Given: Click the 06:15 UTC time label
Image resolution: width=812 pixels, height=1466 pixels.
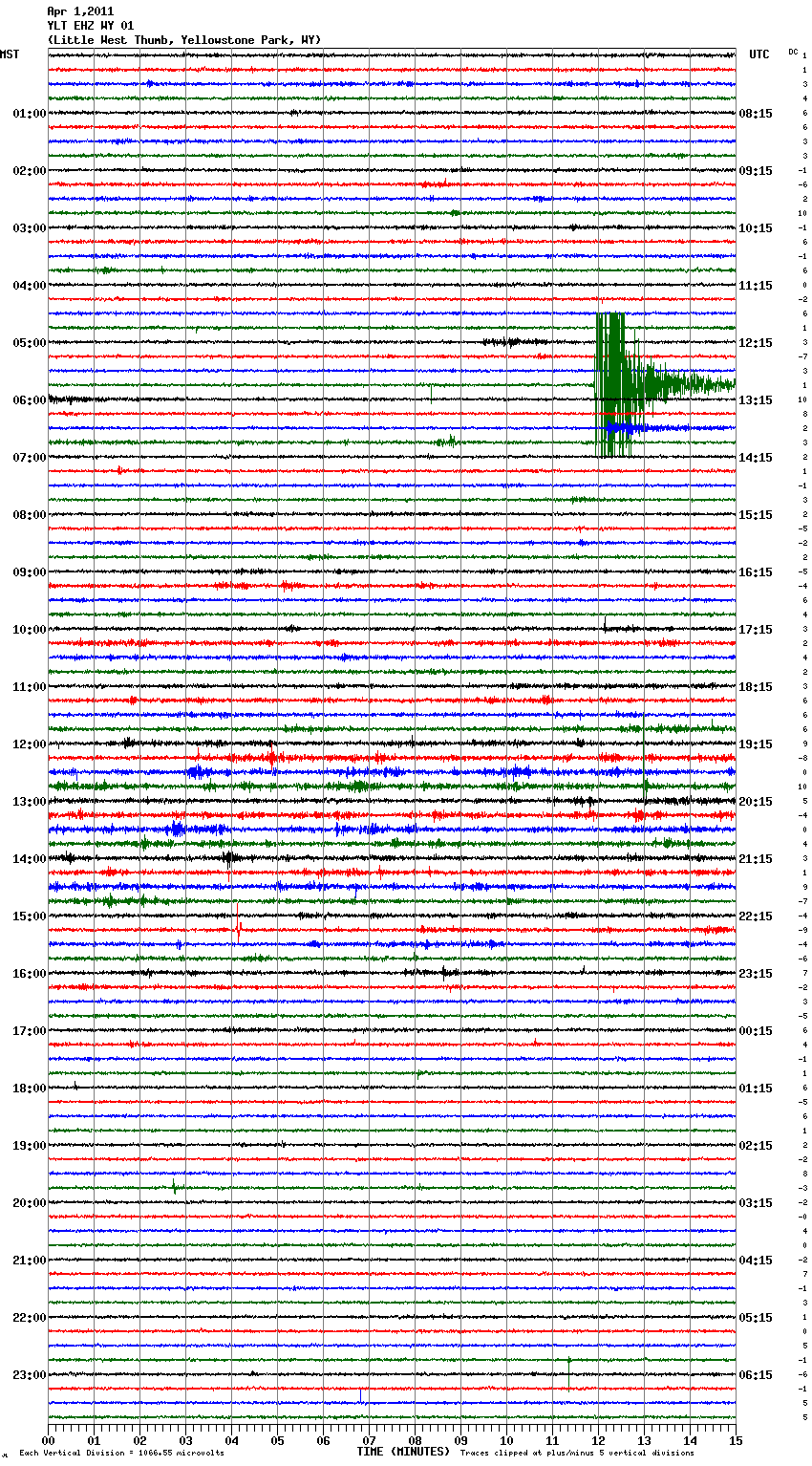Looking at the screenshot, I should click(756, 1375).
